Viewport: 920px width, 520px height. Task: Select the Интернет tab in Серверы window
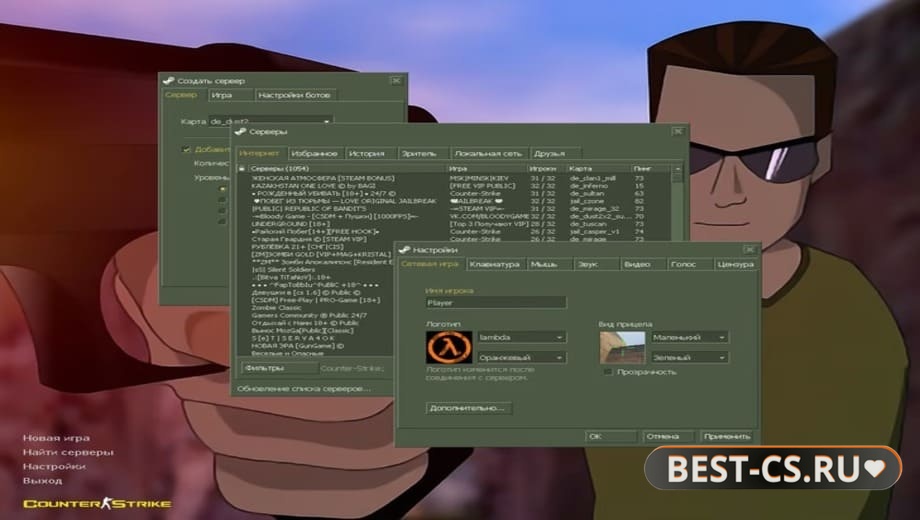coord(259,153)
